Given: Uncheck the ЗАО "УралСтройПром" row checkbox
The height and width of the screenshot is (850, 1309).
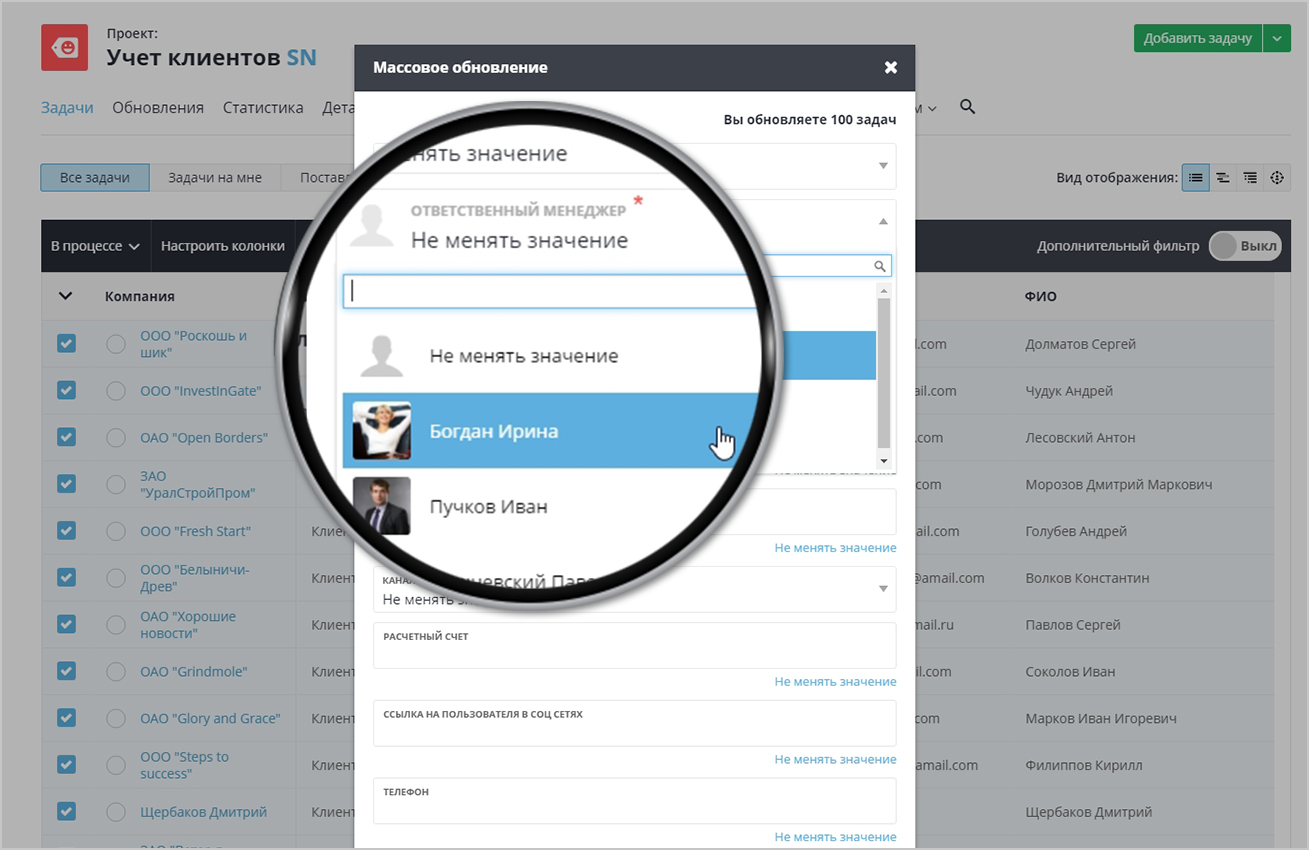Looking at the screenshot, I should click(x=66, y=484).
